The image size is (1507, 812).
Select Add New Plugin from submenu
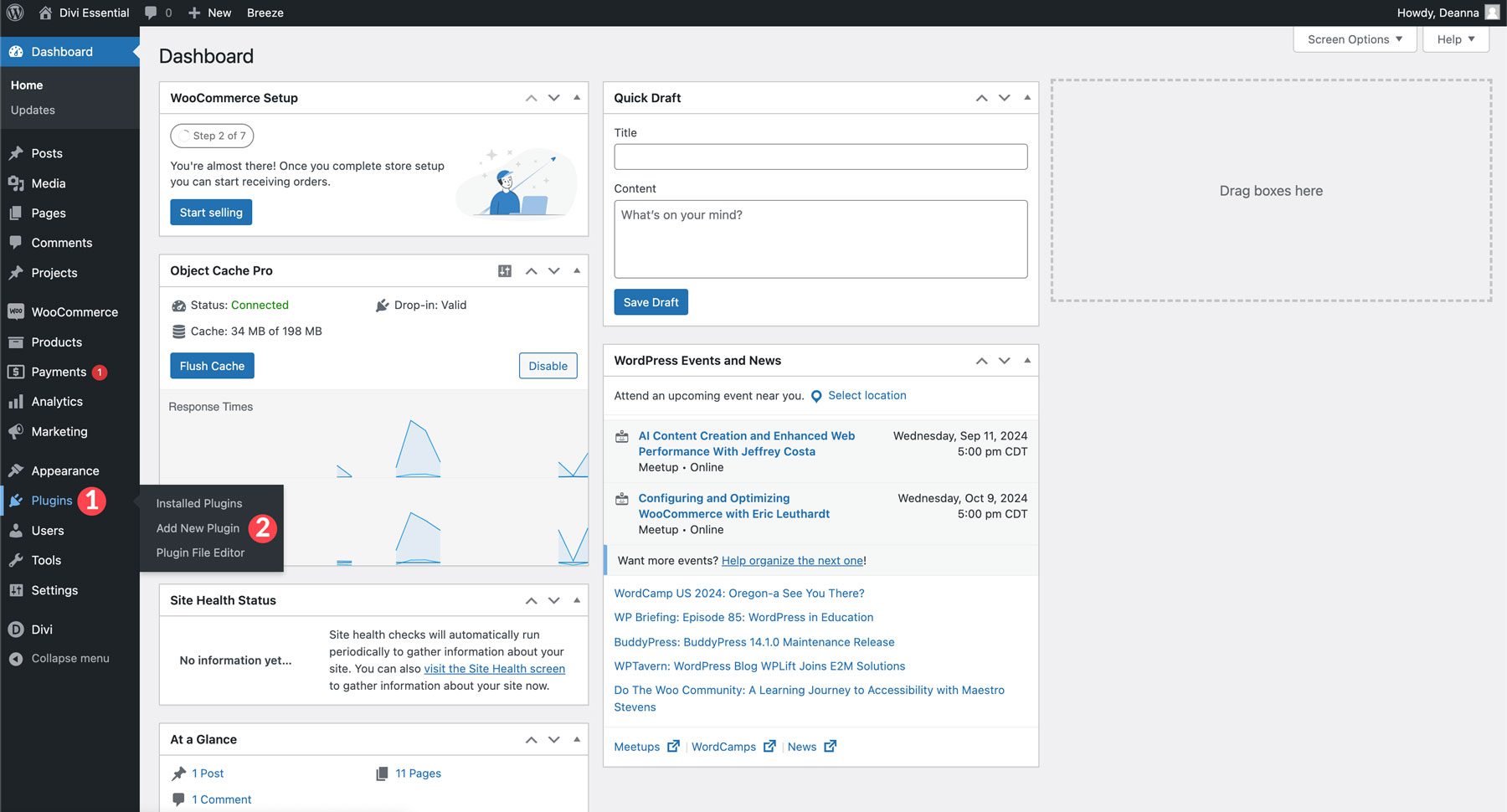click(x=198, y=528)
